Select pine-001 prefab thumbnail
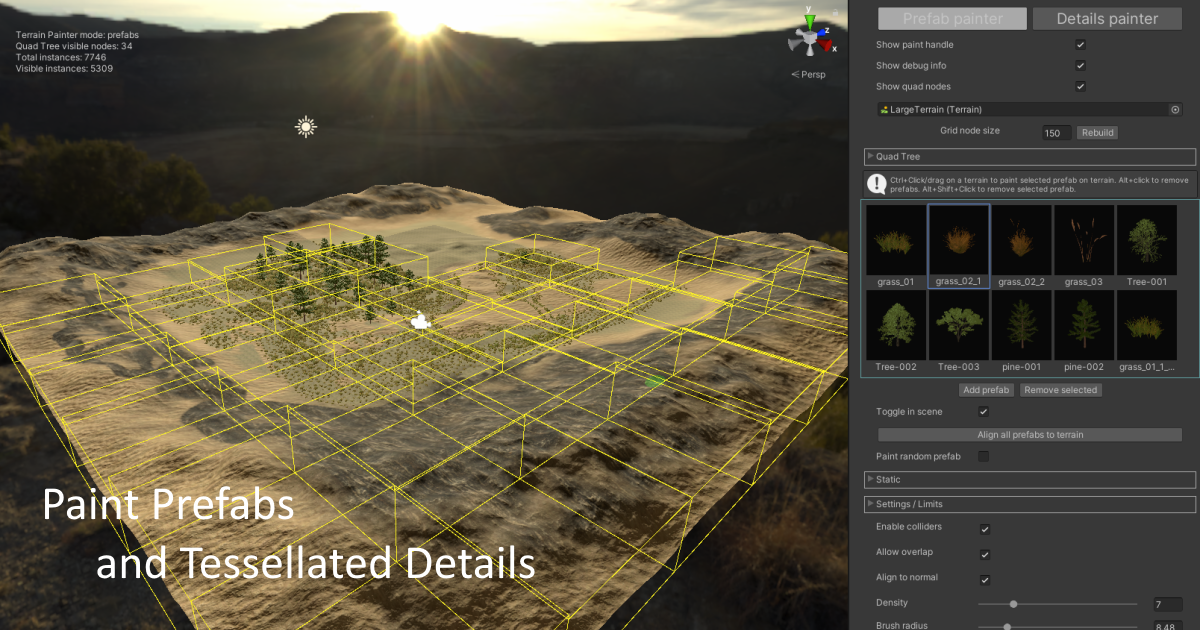This screenshot has width=1200, height=630. (x=1021, y=332)
